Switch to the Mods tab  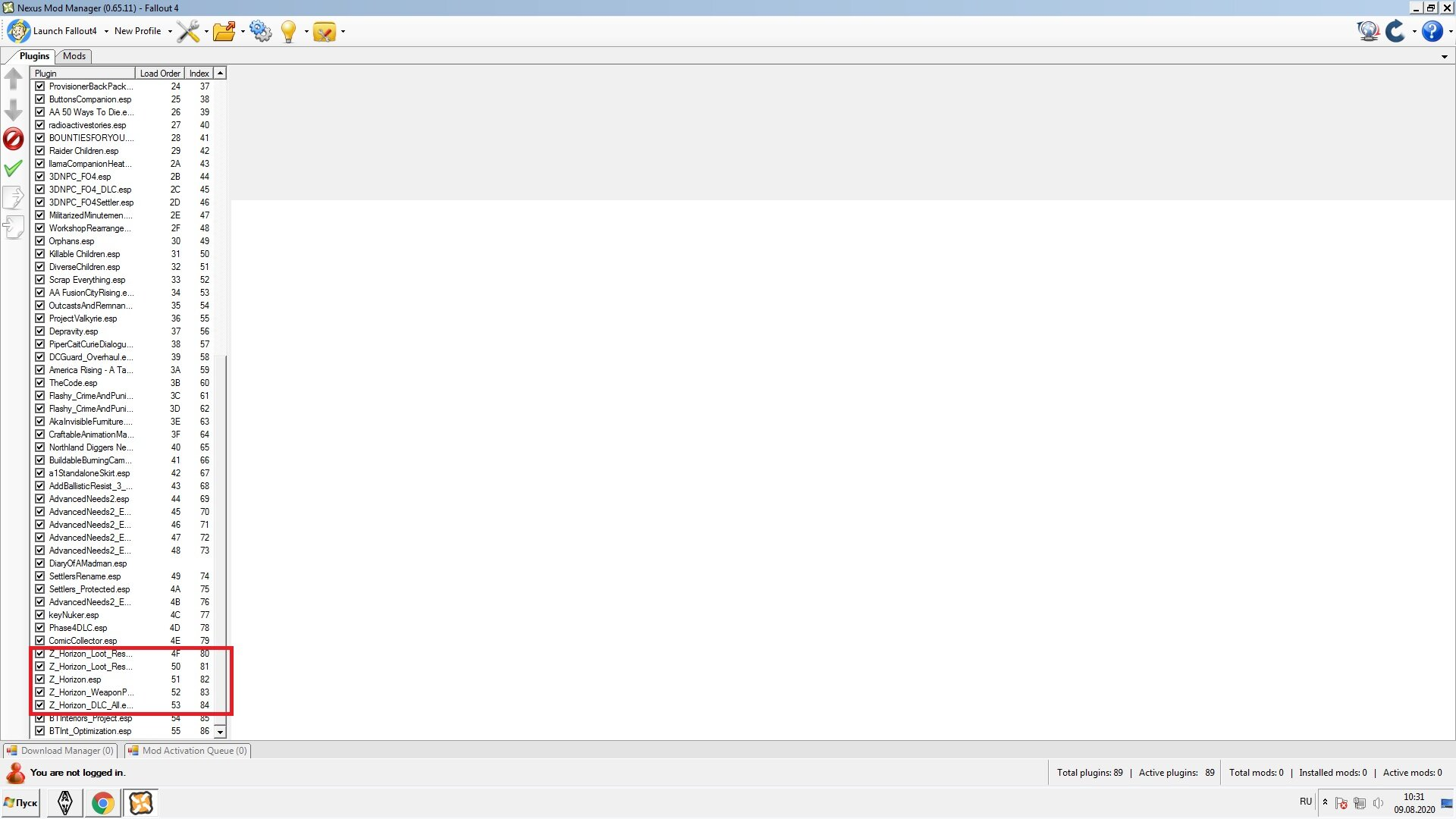point(74,56)
